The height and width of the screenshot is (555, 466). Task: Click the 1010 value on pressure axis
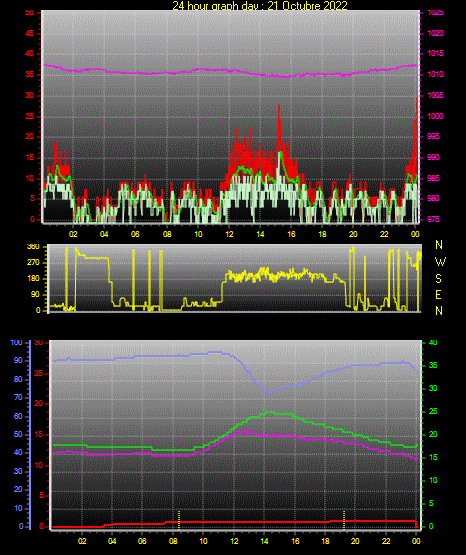(435, 74)
